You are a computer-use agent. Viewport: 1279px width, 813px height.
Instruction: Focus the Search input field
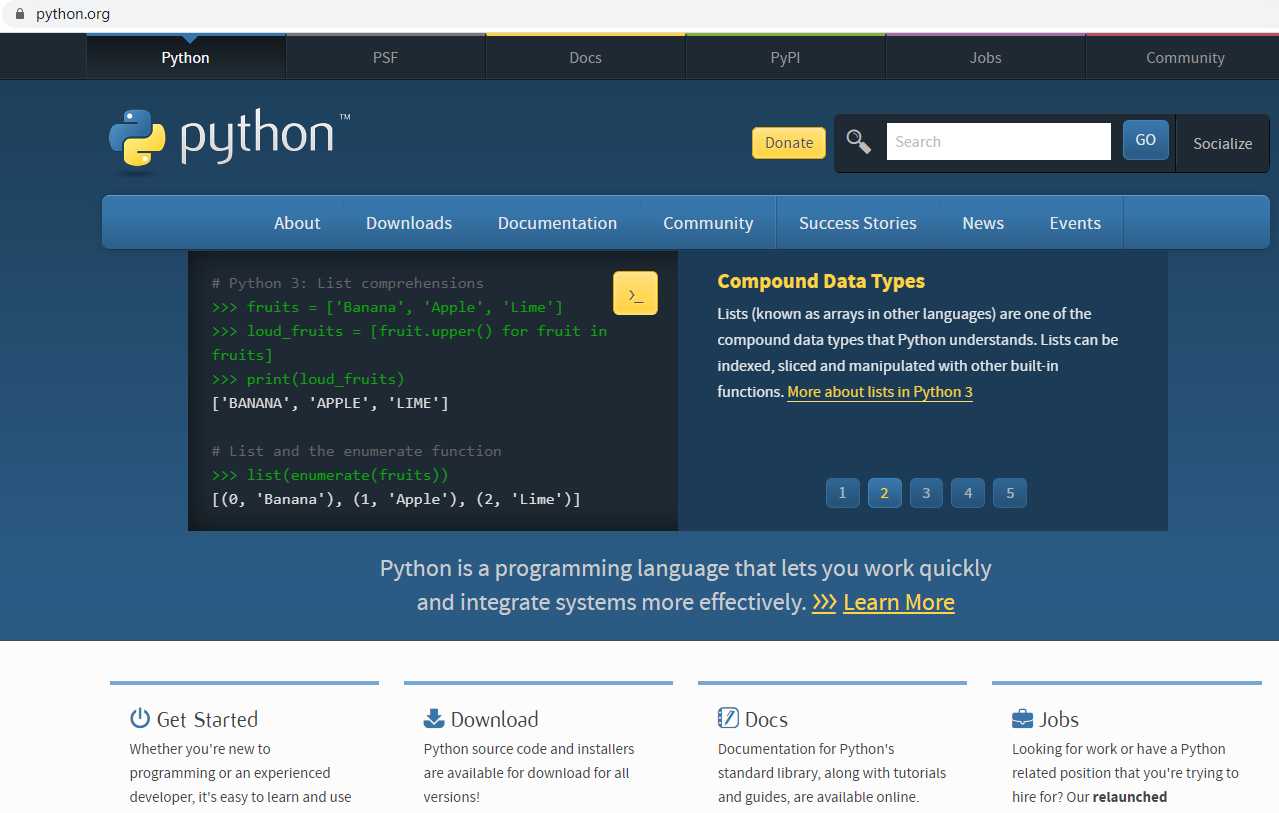tap(998, 141)
